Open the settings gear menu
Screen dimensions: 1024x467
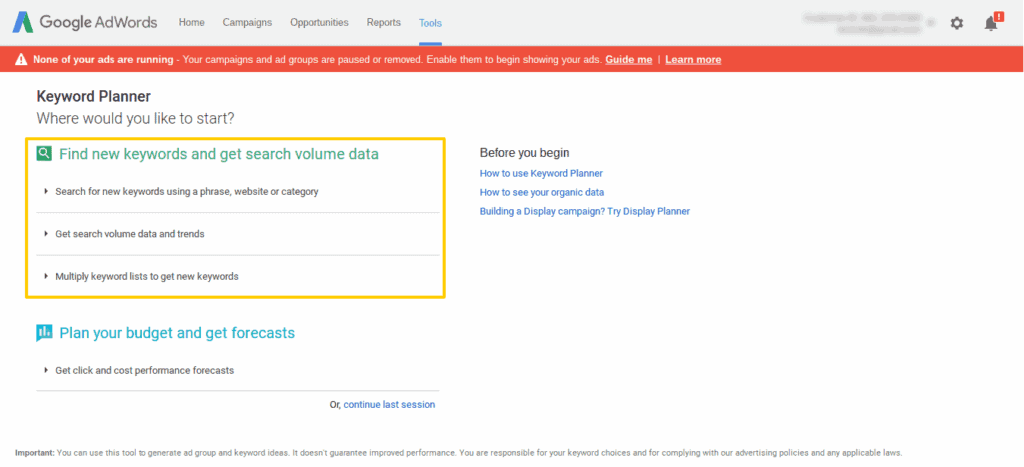(x=957, y=23)
